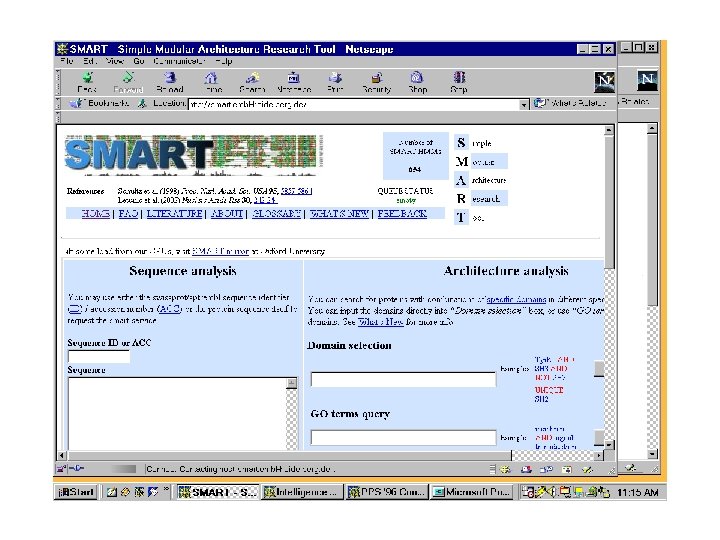
Task: Switch to Intelligence taskbar button
Action: coord(302,492)
